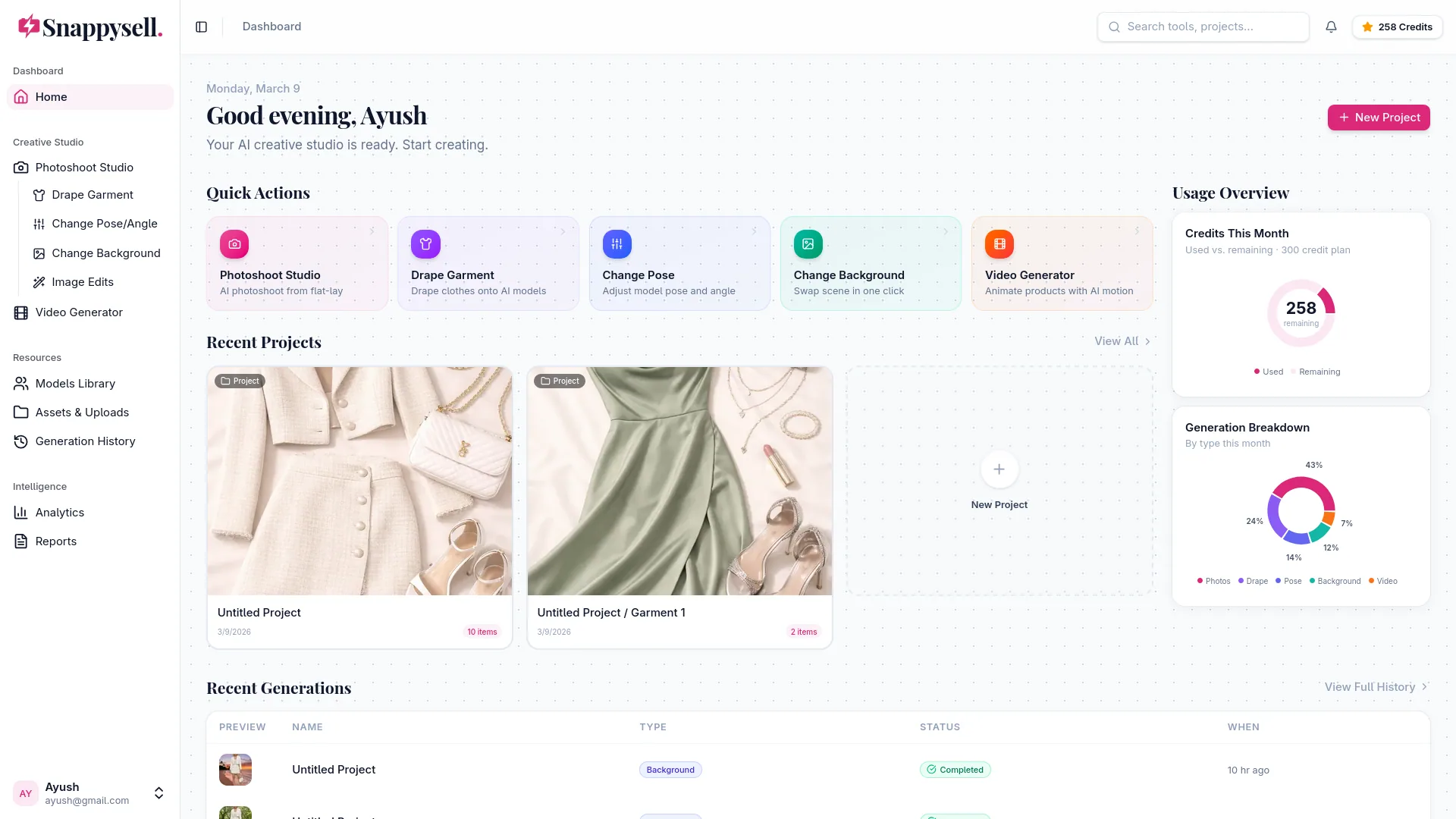Click the chevron next to View Full History
This screenshot has height=819, width=1456.
click(x=1425, y=687)
